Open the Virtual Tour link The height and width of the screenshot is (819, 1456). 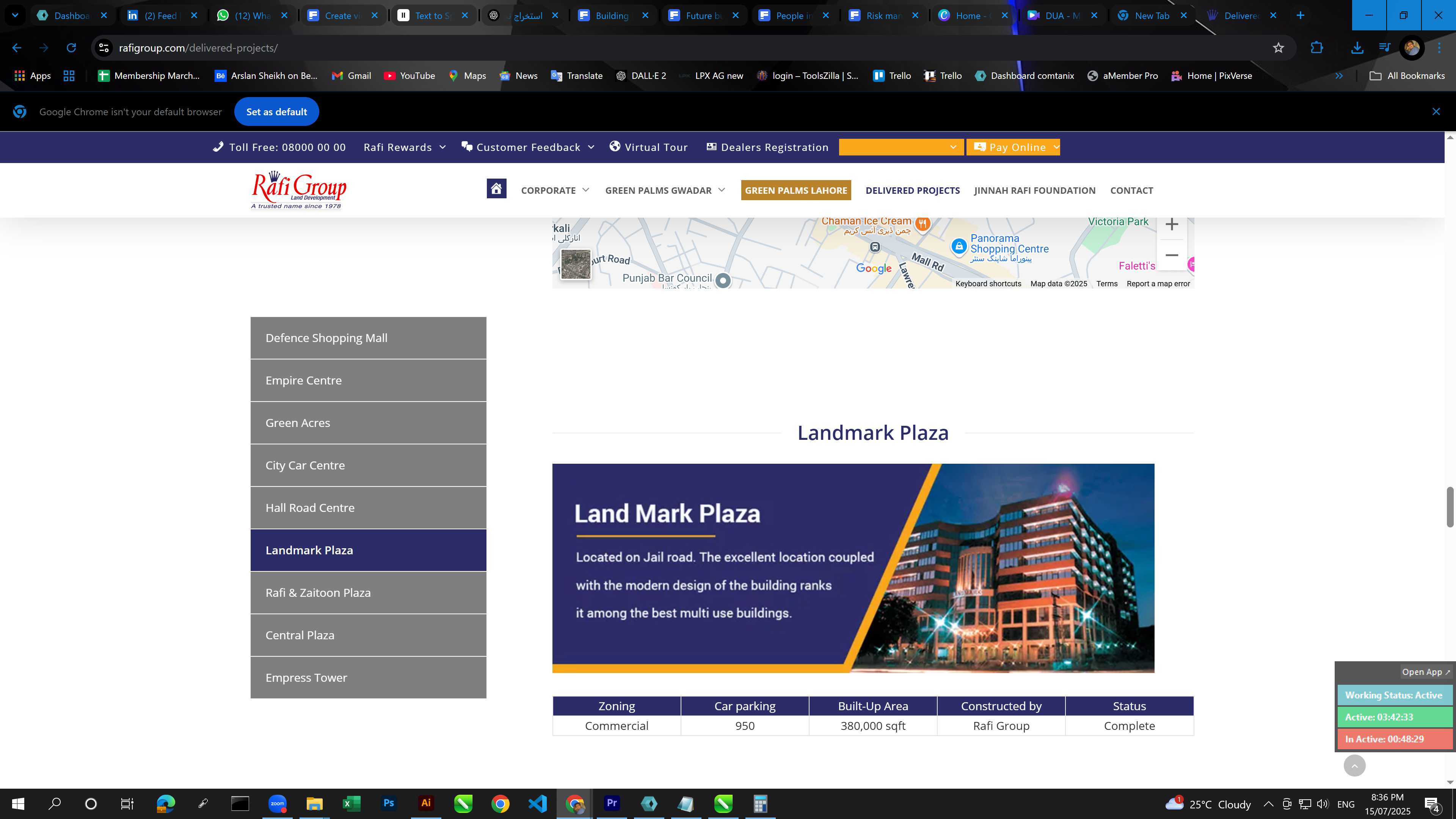click(x=649, y=147)
